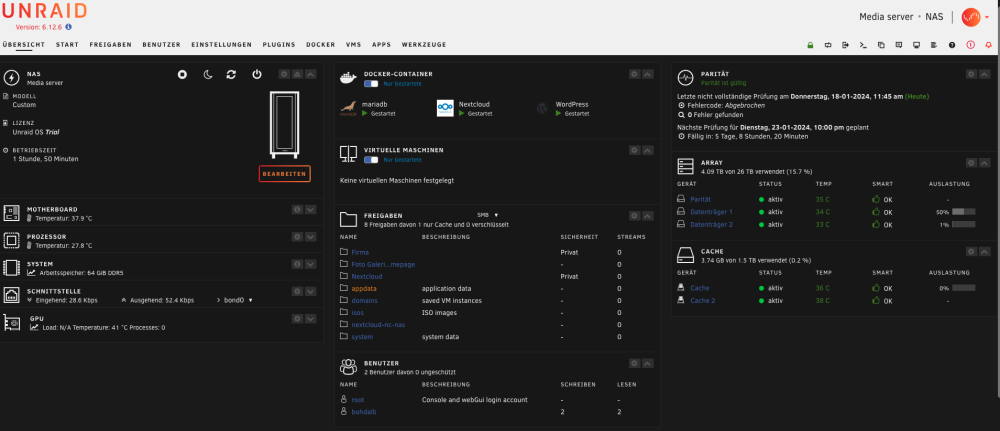Expand the System panel

[x=311, y=264]
